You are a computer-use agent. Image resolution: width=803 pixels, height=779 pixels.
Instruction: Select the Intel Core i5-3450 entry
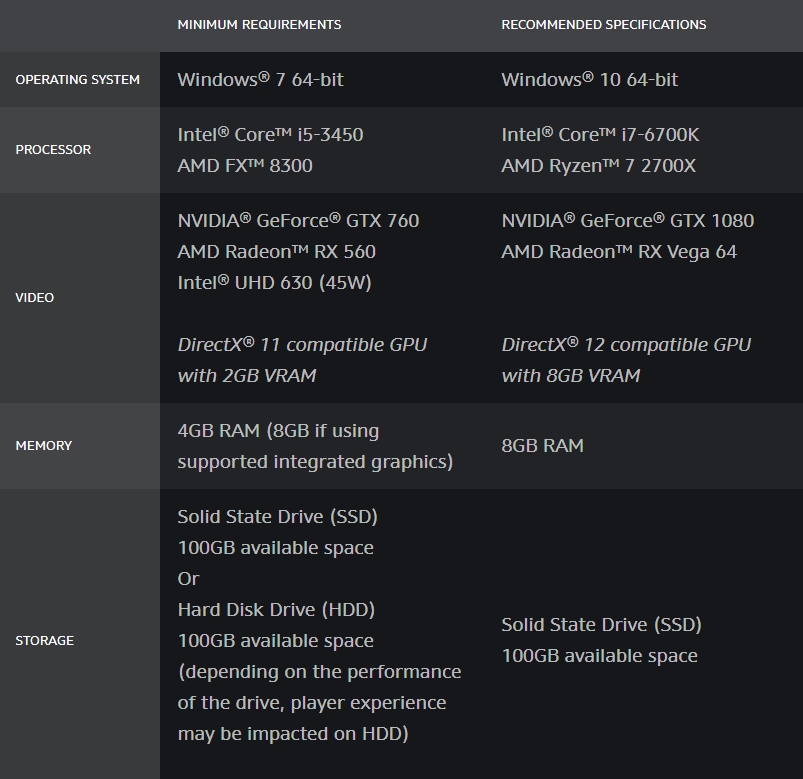tap(270, 135)
